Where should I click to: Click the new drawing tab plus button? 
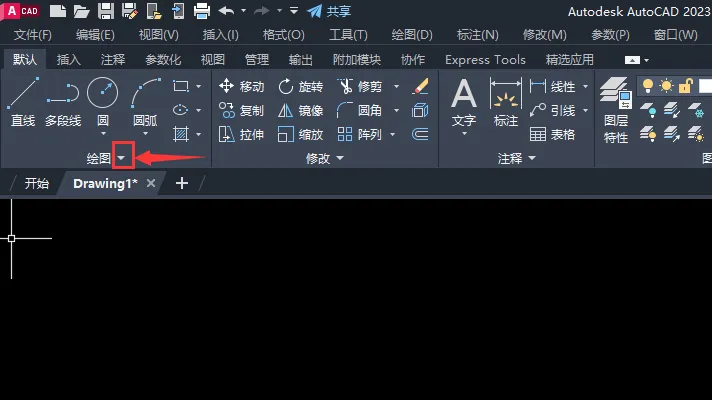pyautogui.click(x=182, y=183)
